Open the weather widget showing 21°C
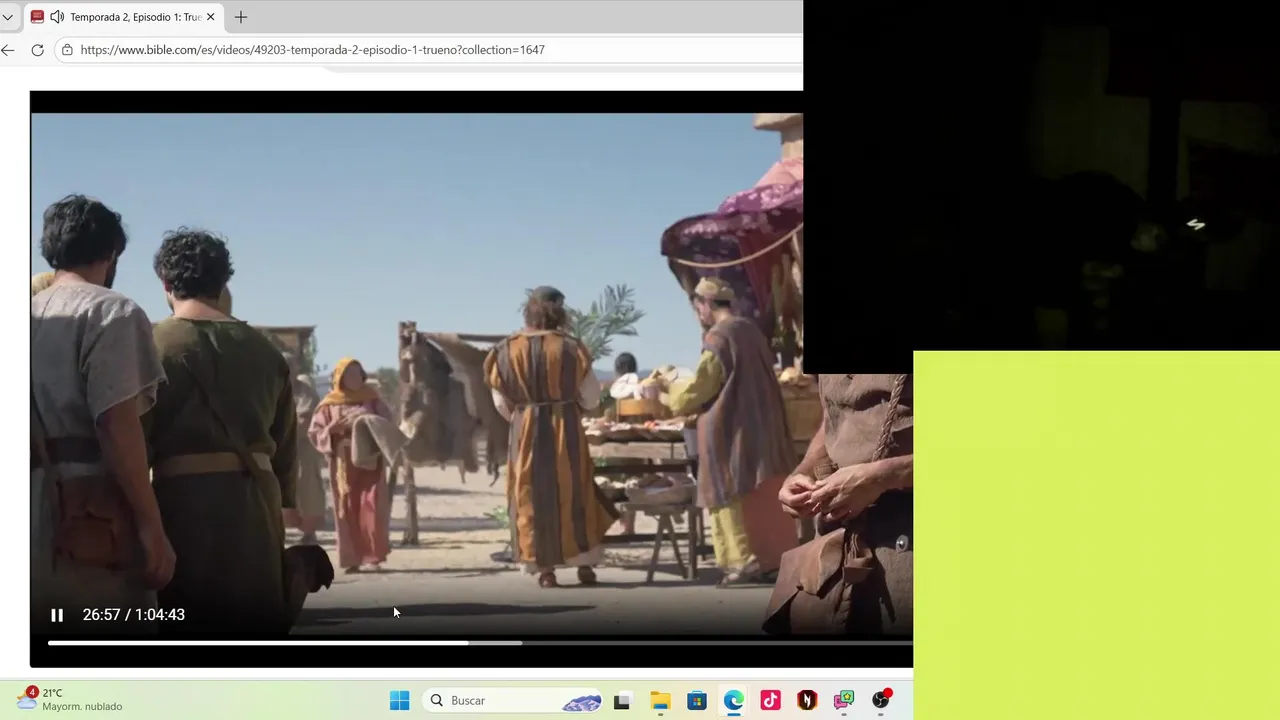This screenshot has height=720, width=1280. coord(69,699)
